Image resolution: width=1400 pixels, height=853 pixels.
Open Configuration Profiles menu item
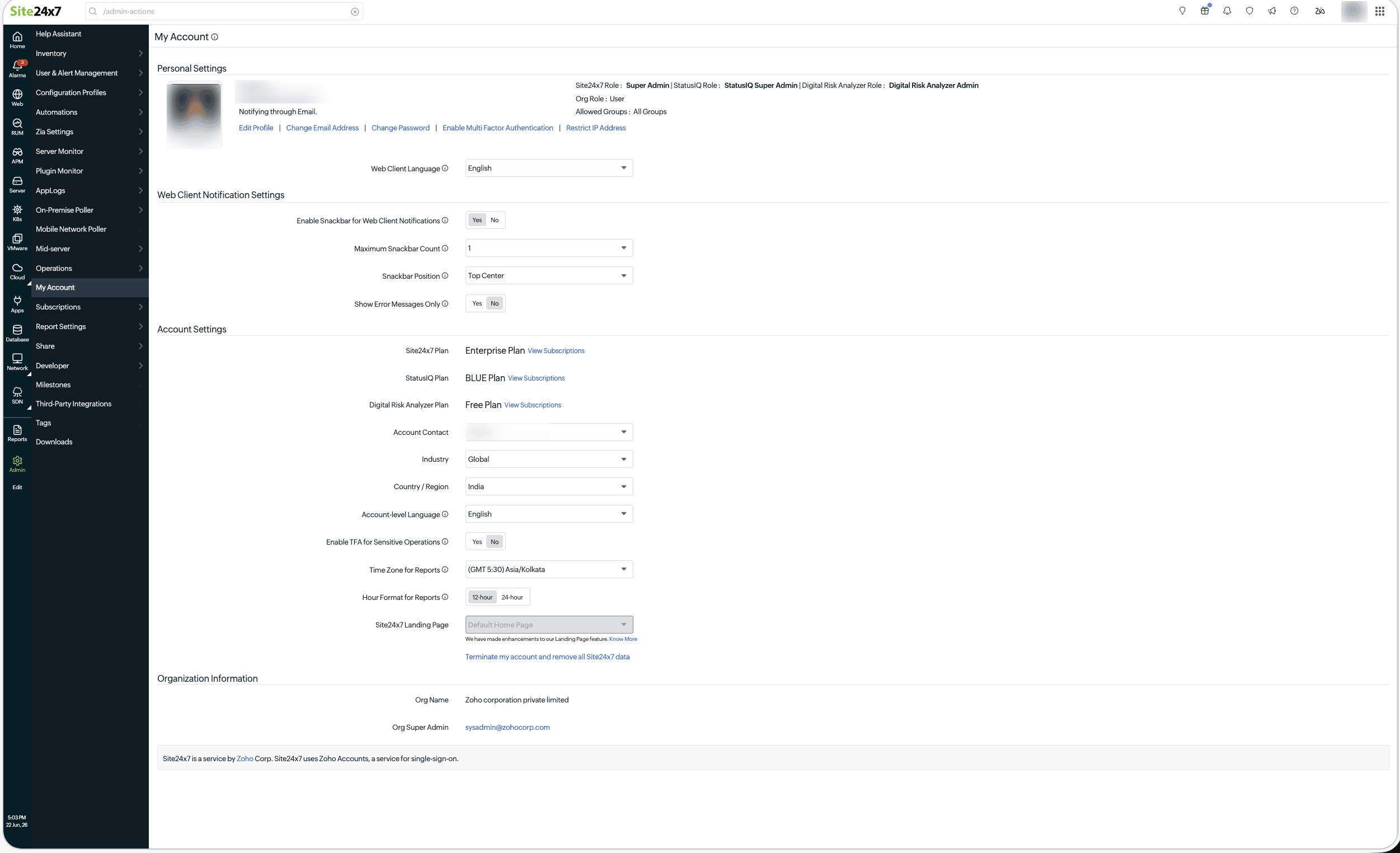(x=90, y=92)
